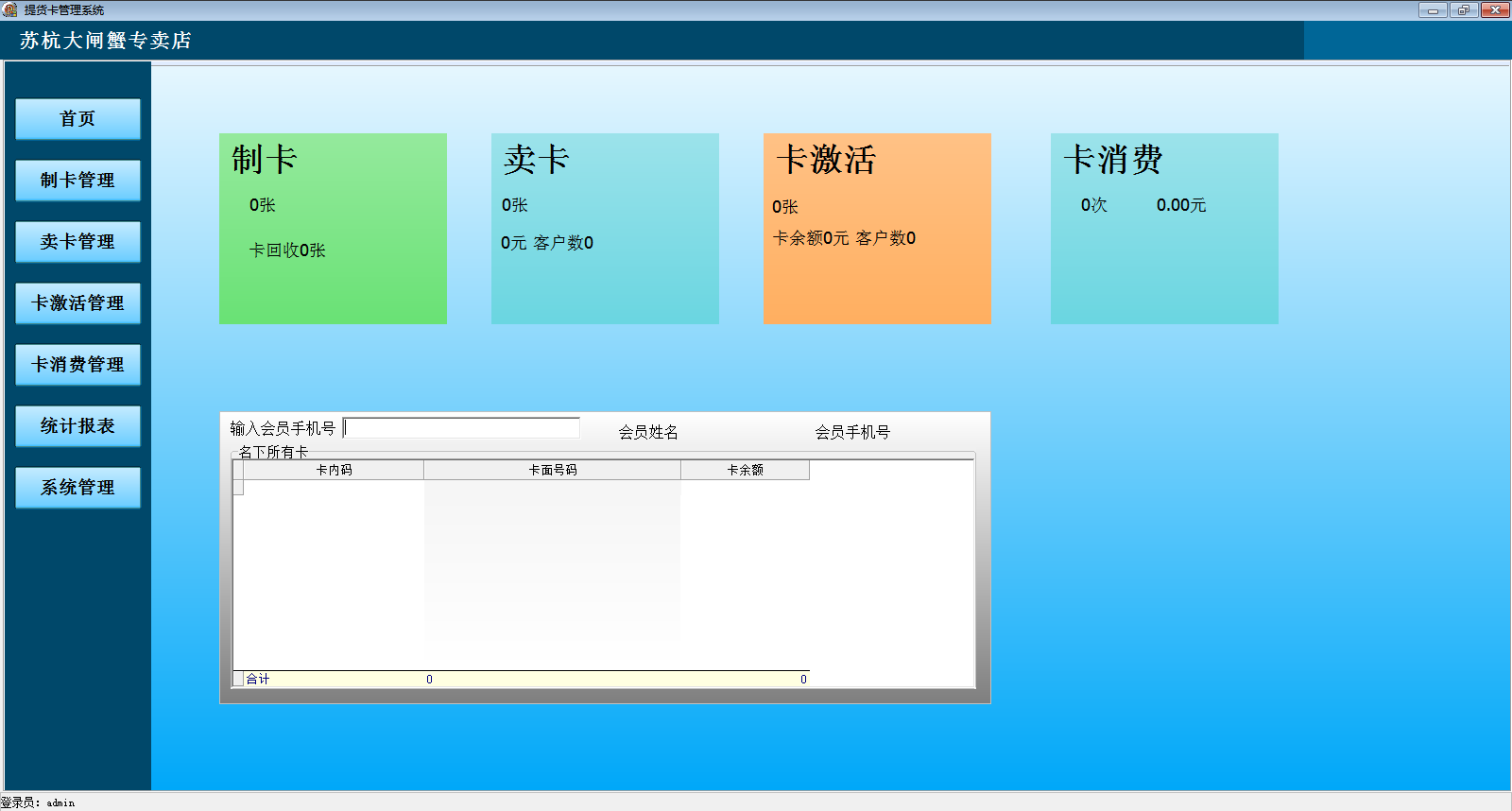Click the green 制卡 summary tile
The height and width of the screenshot is (811, 1512).
333,229
